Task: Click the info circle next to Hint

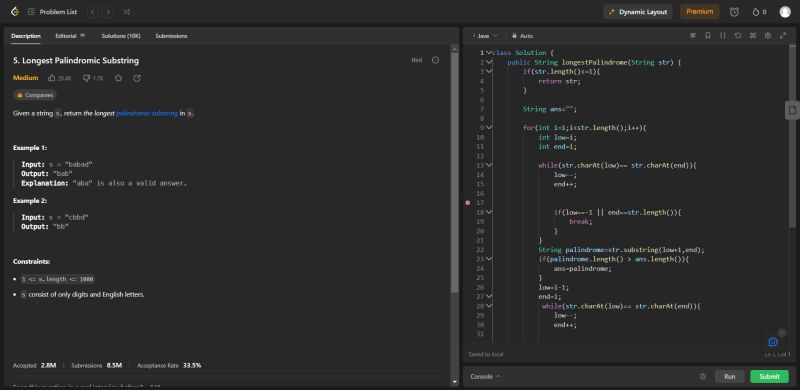Action: click(435, 60)
